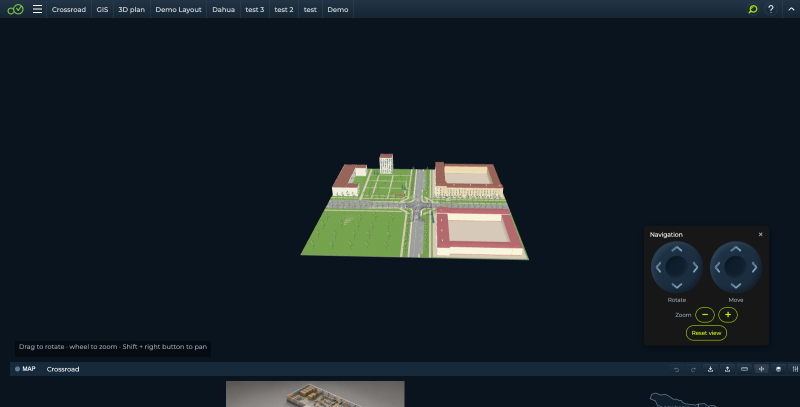Click the download import icon
Screen dimensions: 800x407
710,369
